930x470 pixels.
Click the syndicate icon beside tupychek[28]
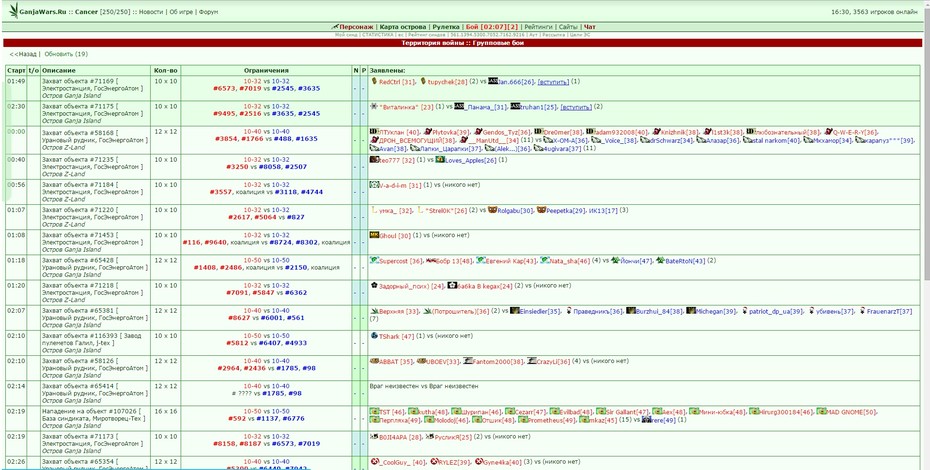[x=423, y=81]
